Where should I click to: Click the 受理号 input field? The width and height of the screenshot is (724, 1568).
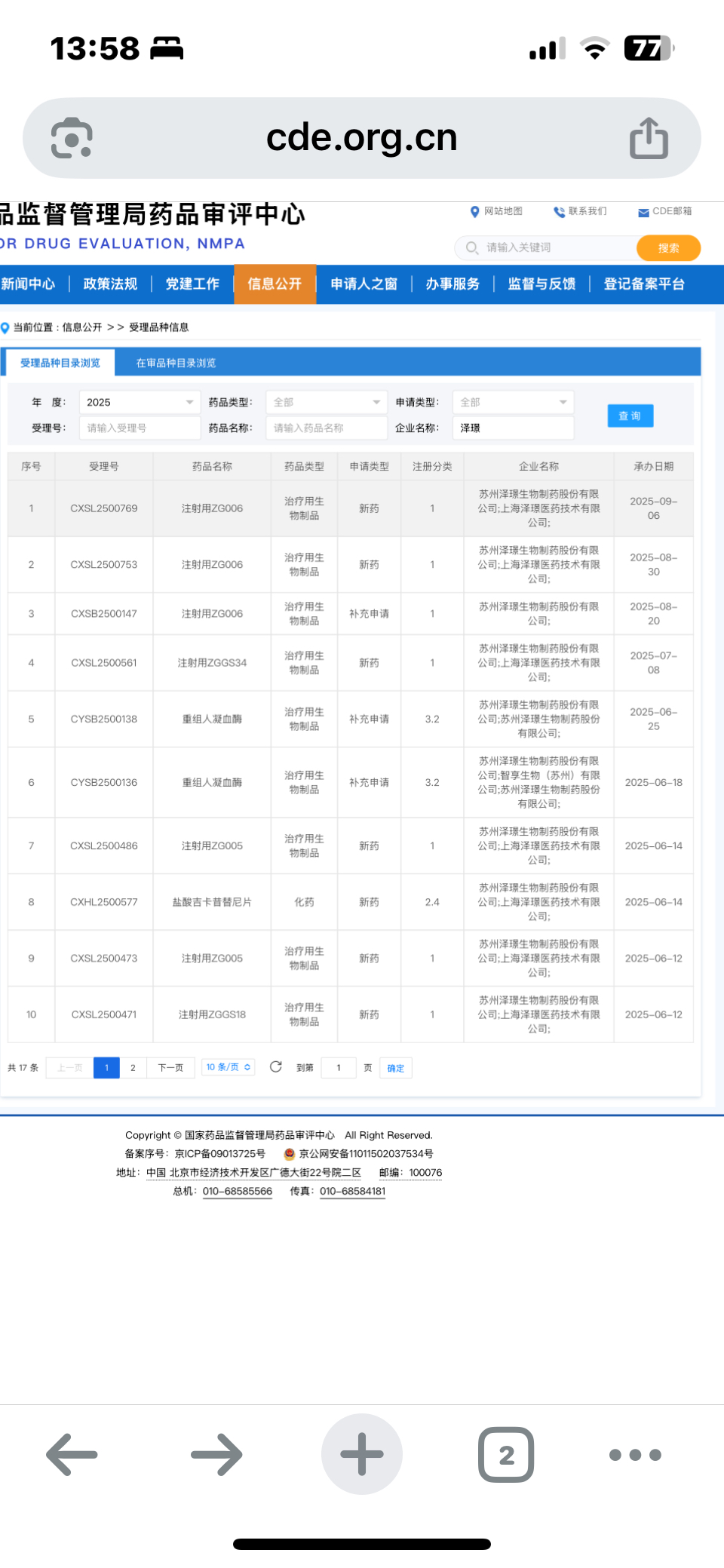coord(140,428)
